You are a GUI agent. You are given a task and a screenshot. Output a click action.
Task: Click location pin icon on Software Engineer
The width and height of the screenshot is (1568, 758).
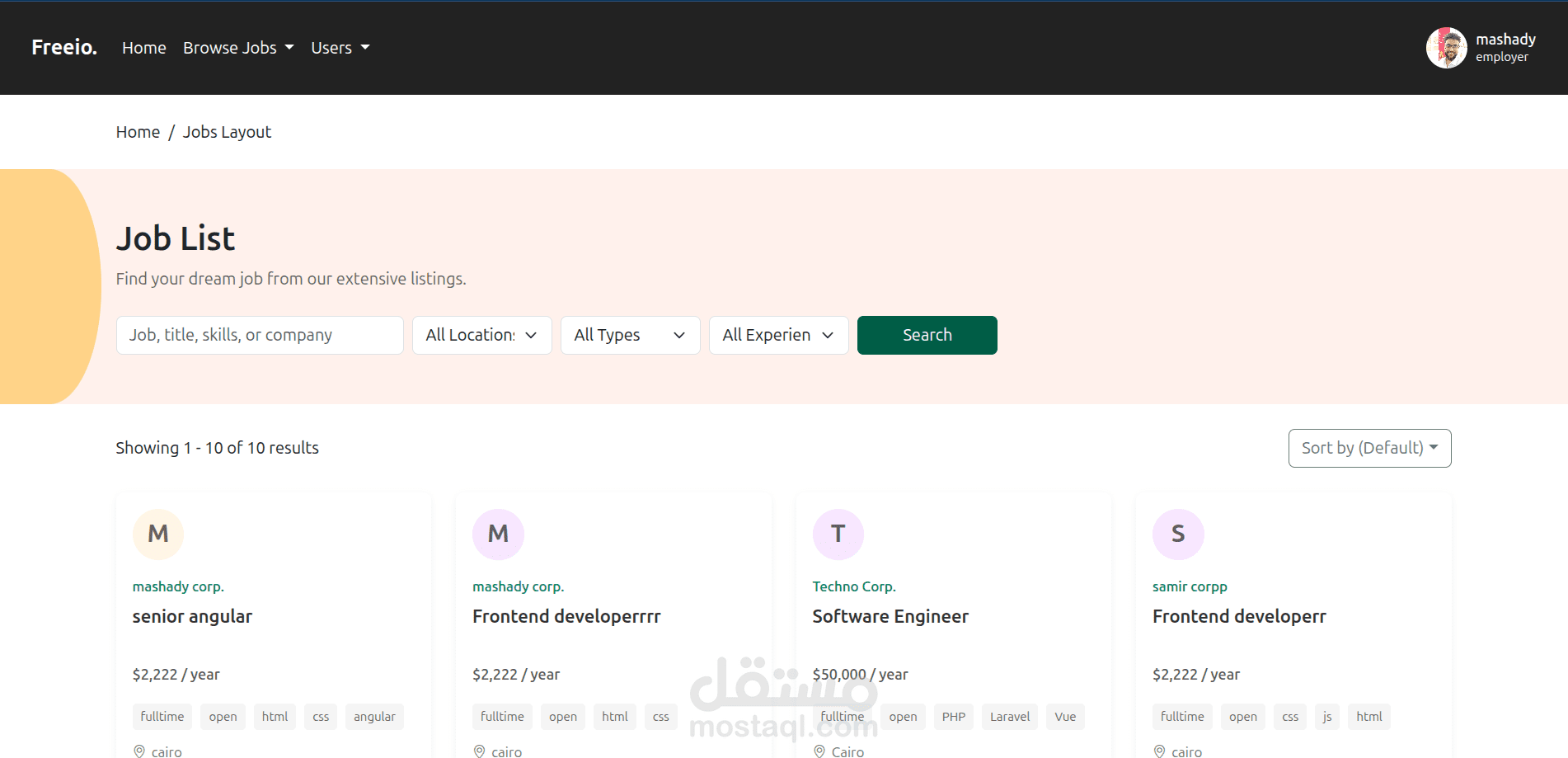[x=819, y=751]
